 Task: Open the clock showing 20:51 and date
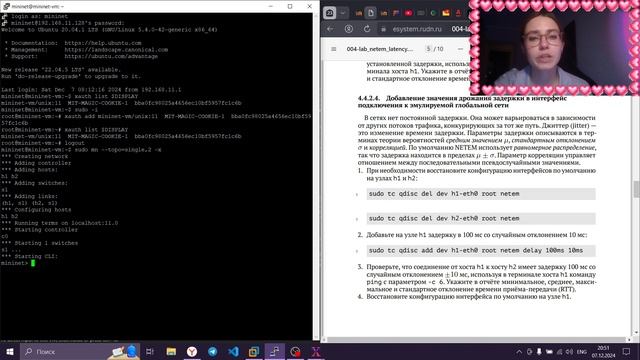(603, 352)
